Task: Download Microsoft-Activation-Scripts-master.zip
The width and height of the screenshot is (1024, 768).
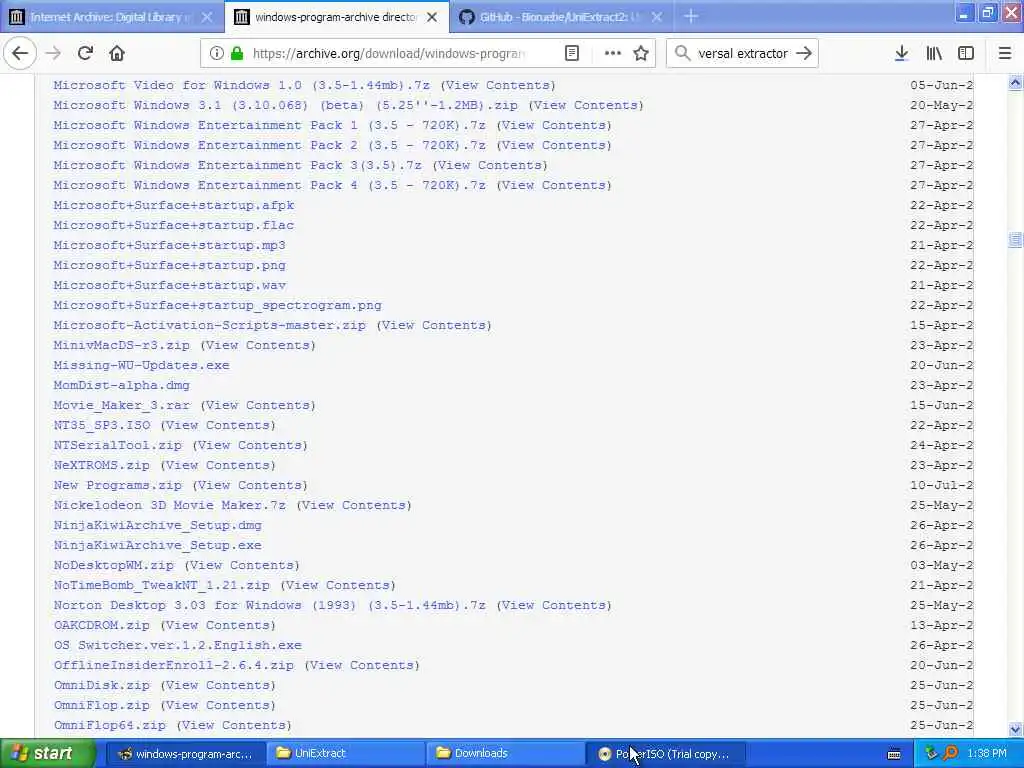Action: coord(210,325)
